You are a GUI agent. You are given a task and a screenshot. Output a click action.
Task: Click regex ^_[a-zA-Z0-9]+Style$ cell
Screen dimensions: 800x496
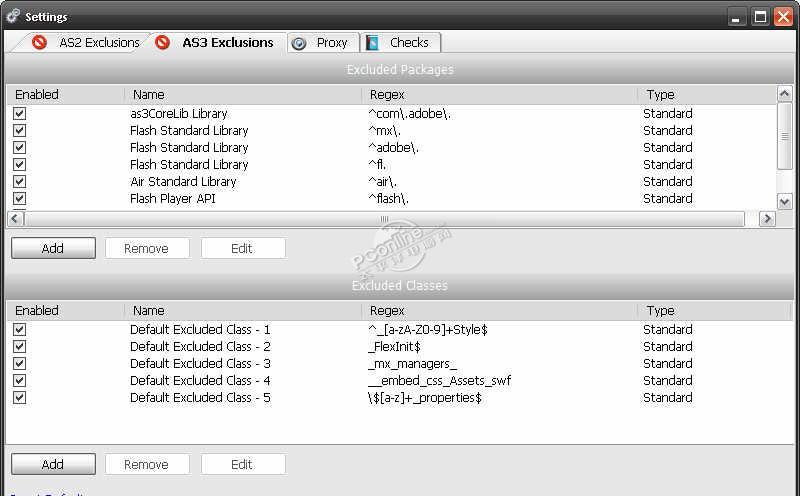pos(428,329)
